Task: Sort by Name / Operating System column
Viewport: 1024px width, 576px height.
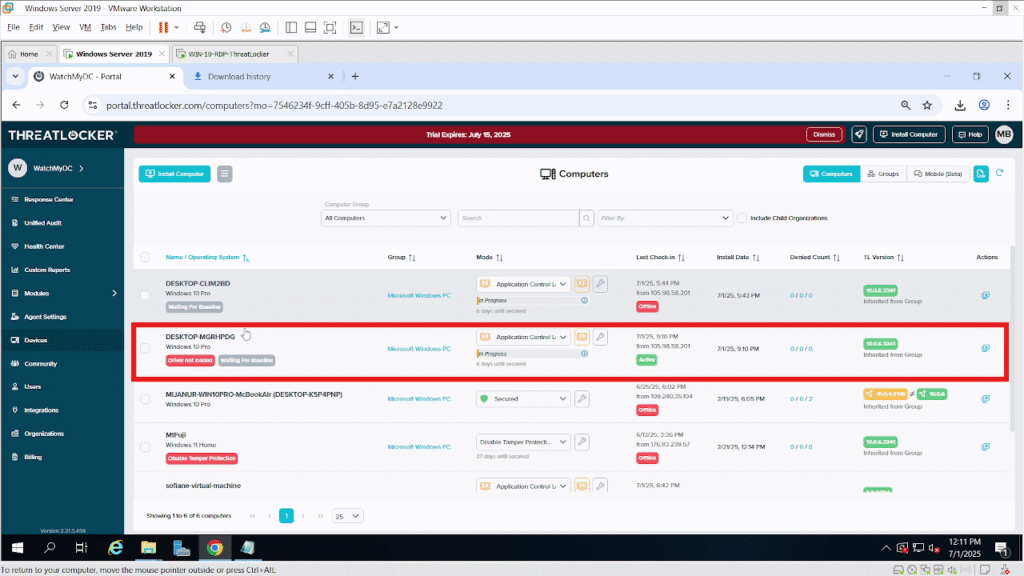Action: click(206, 257)
